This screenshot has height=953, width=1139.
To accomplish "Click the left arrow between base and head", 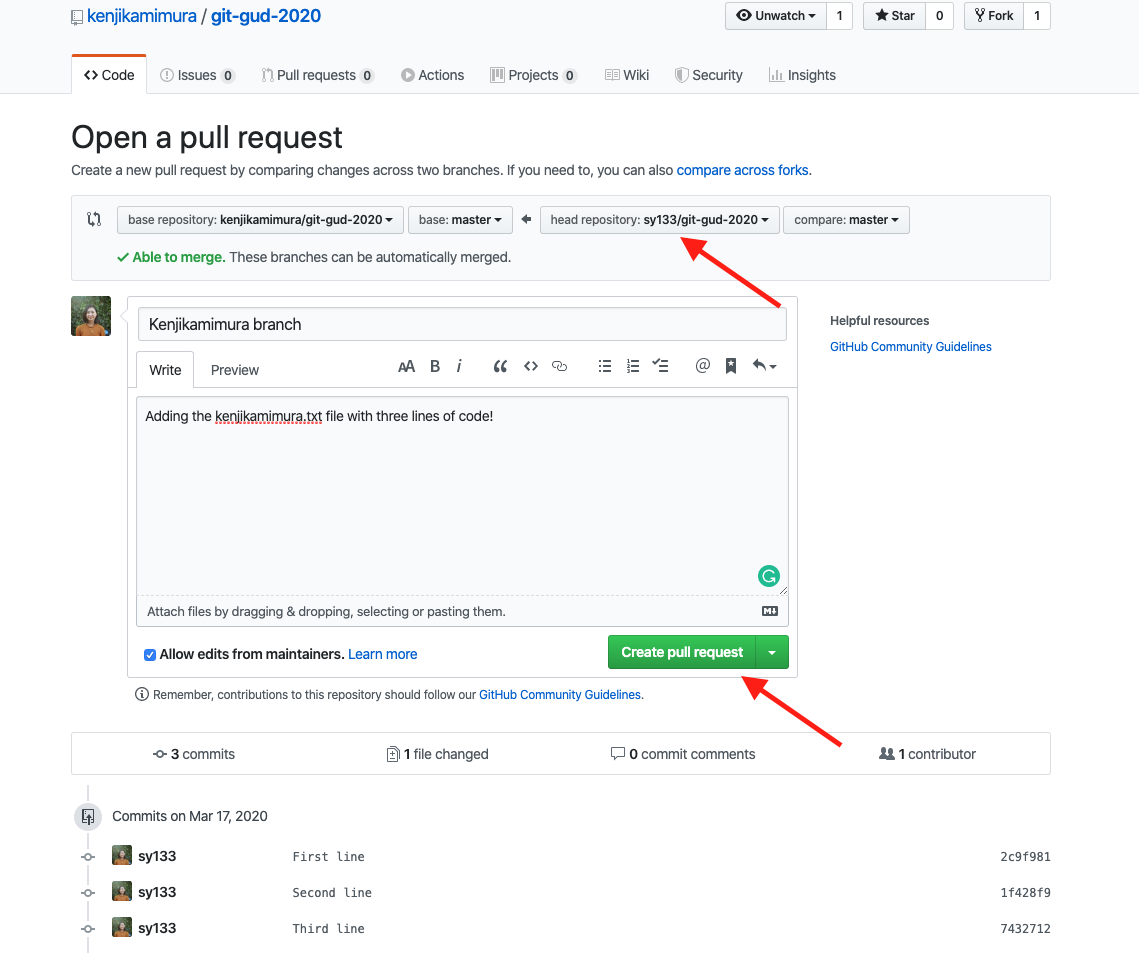I will point(527,219).
